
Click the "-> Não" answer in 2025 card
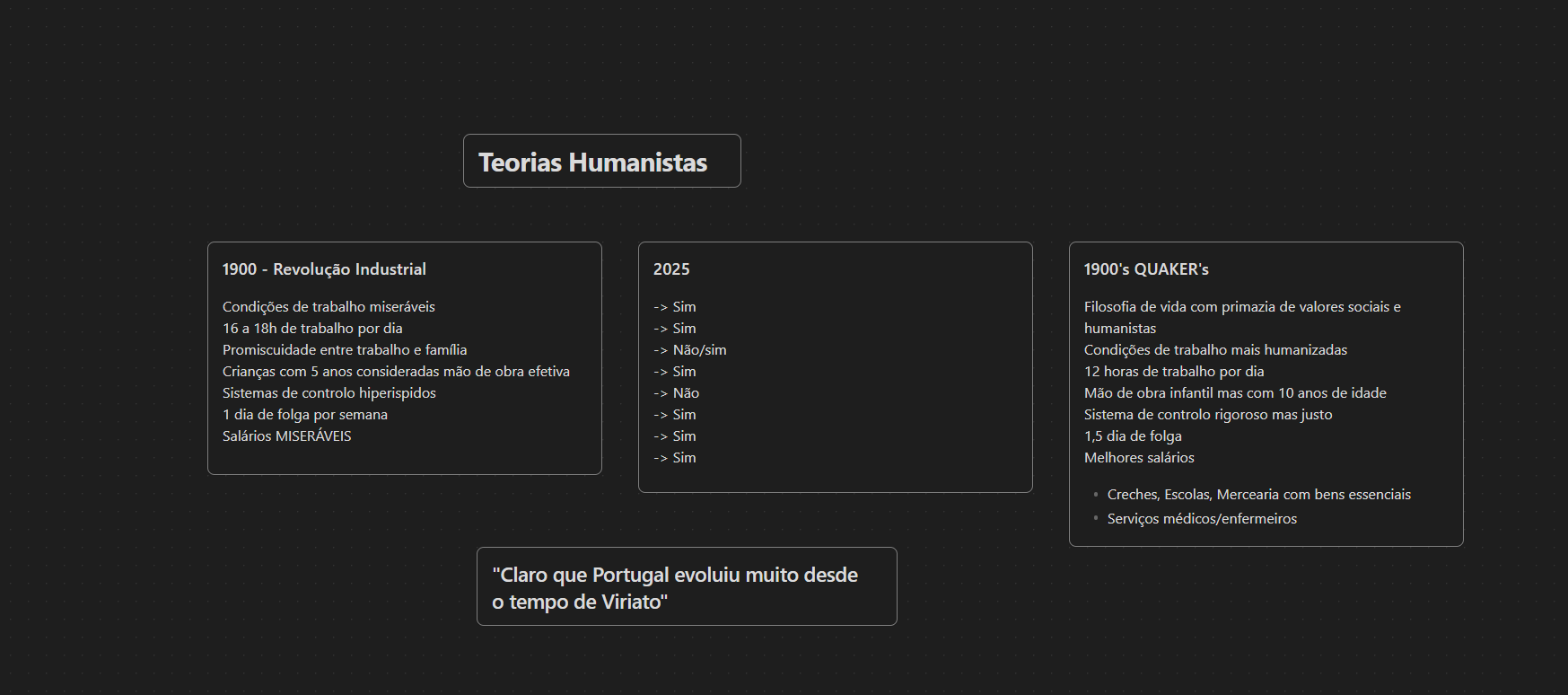(677, 393)
